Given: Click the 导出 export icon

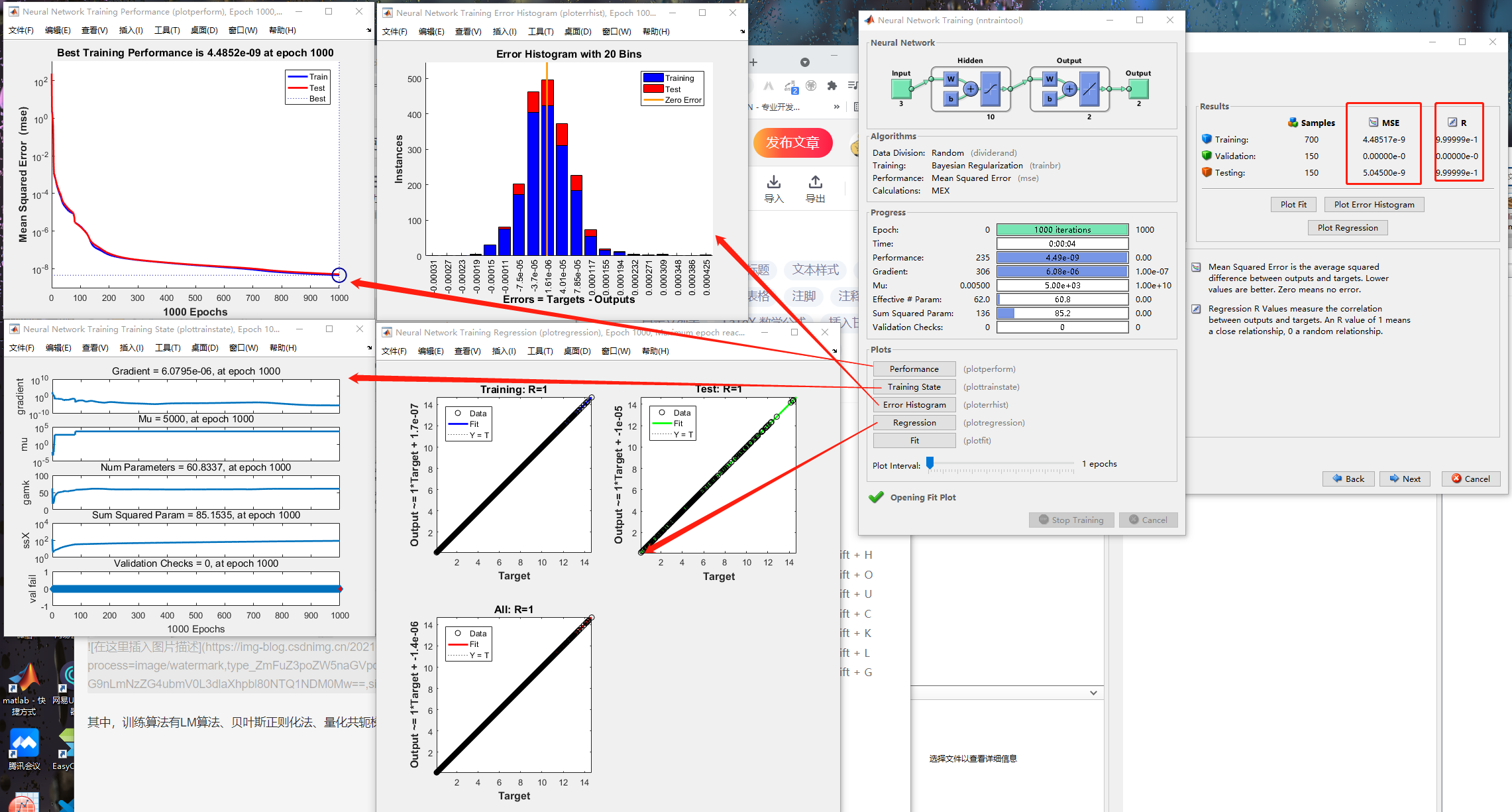Looking at the screenshot, I should 815,182.
